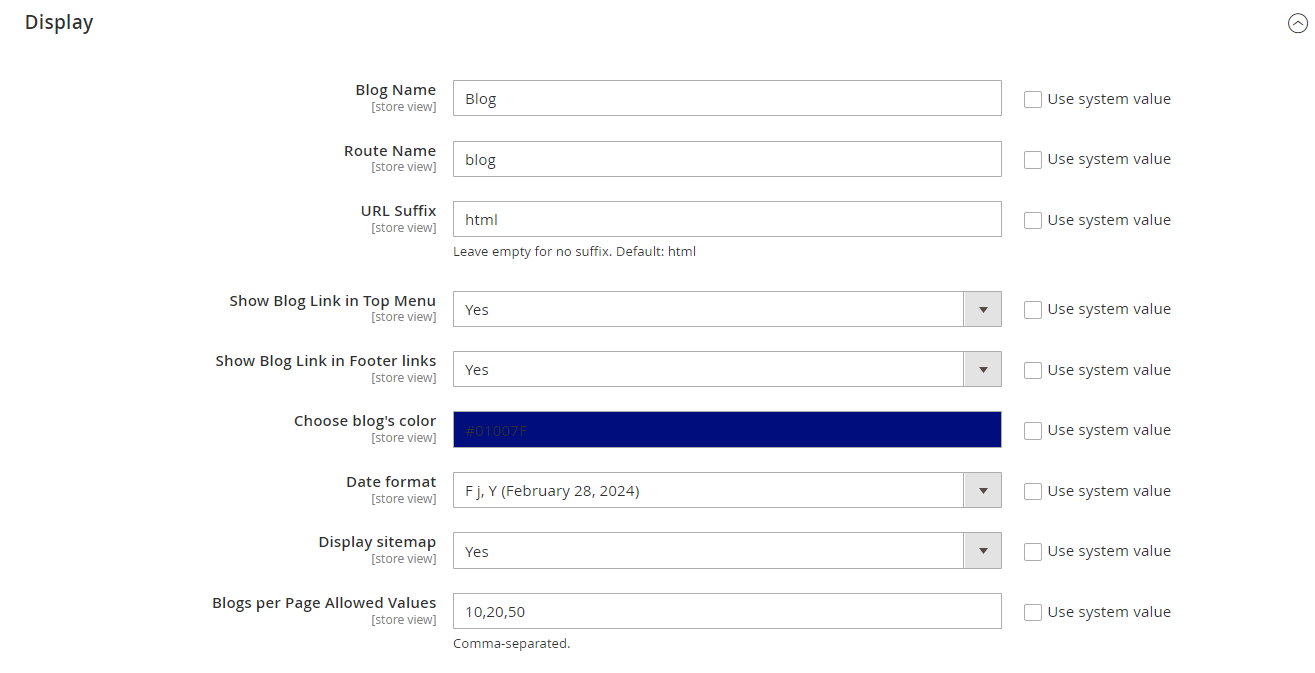1315x673 pixels.
Task: Collapse the Display section using the chevron icon
Action: (x=1297, y=24)
